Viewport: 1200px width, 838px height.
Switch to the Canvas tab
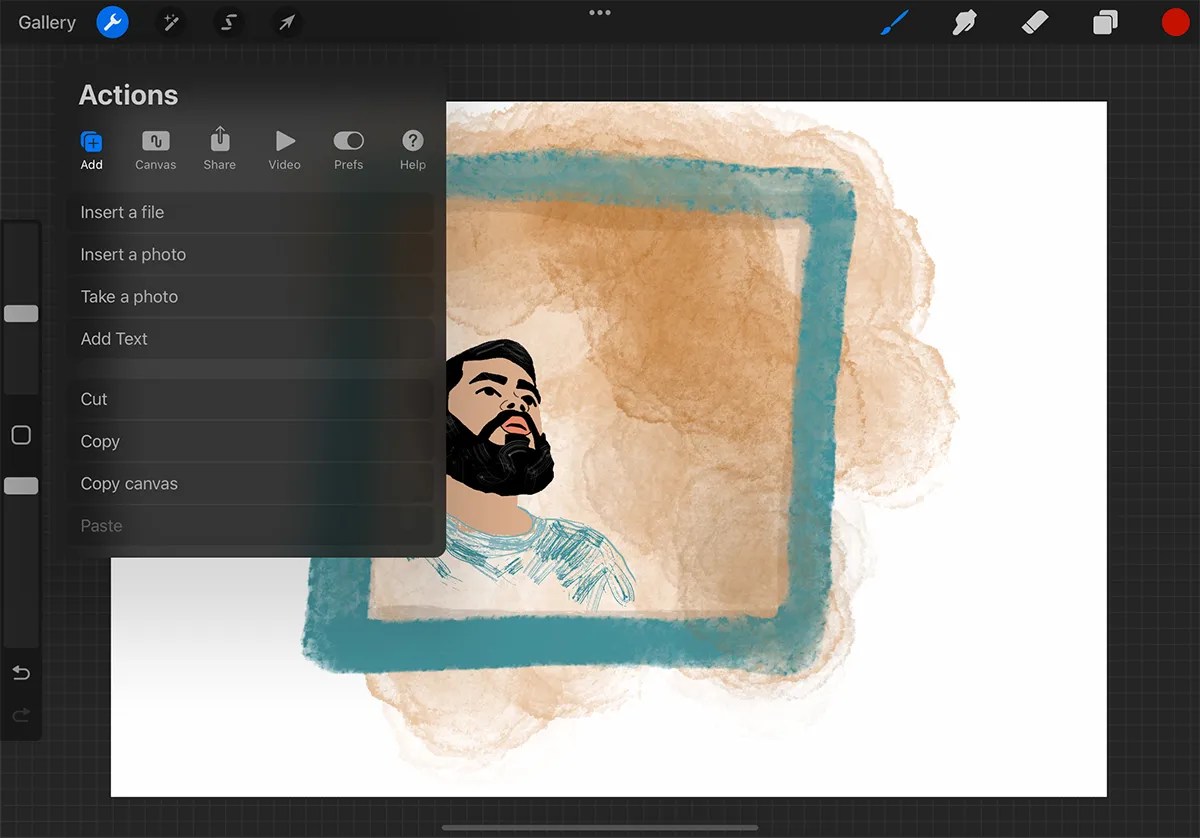(x=156, y=150)
